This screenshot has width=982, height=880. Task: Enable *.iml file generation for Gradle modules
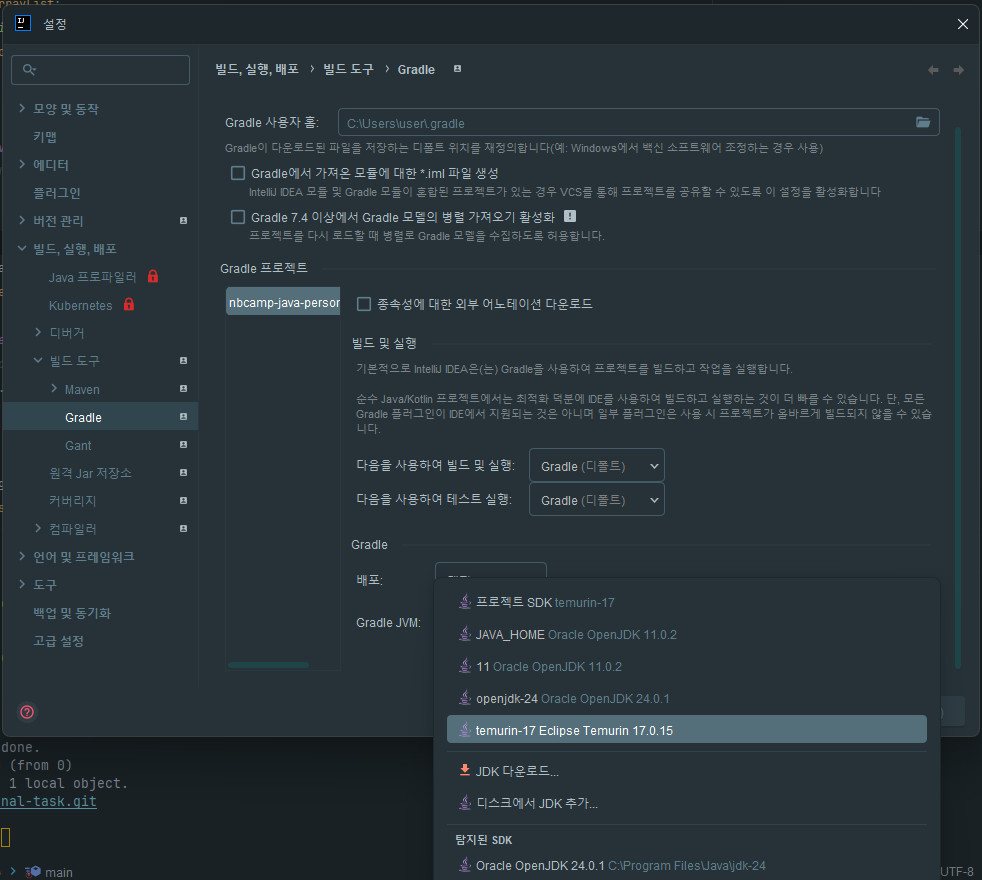click(x=238, y=173)
